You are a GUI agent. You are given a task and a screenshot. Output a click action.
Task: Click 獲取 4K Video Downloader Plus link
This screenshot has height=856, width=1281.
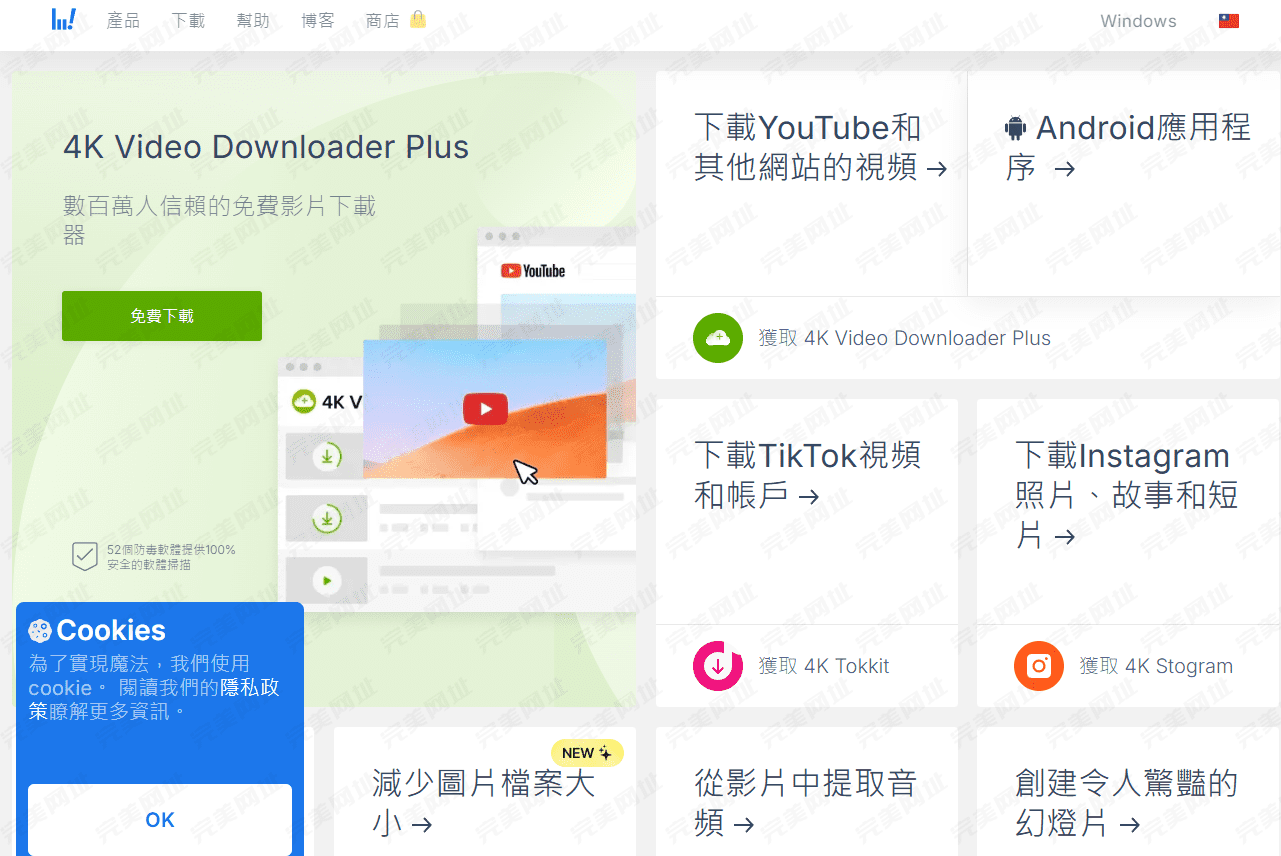(905, 338)
